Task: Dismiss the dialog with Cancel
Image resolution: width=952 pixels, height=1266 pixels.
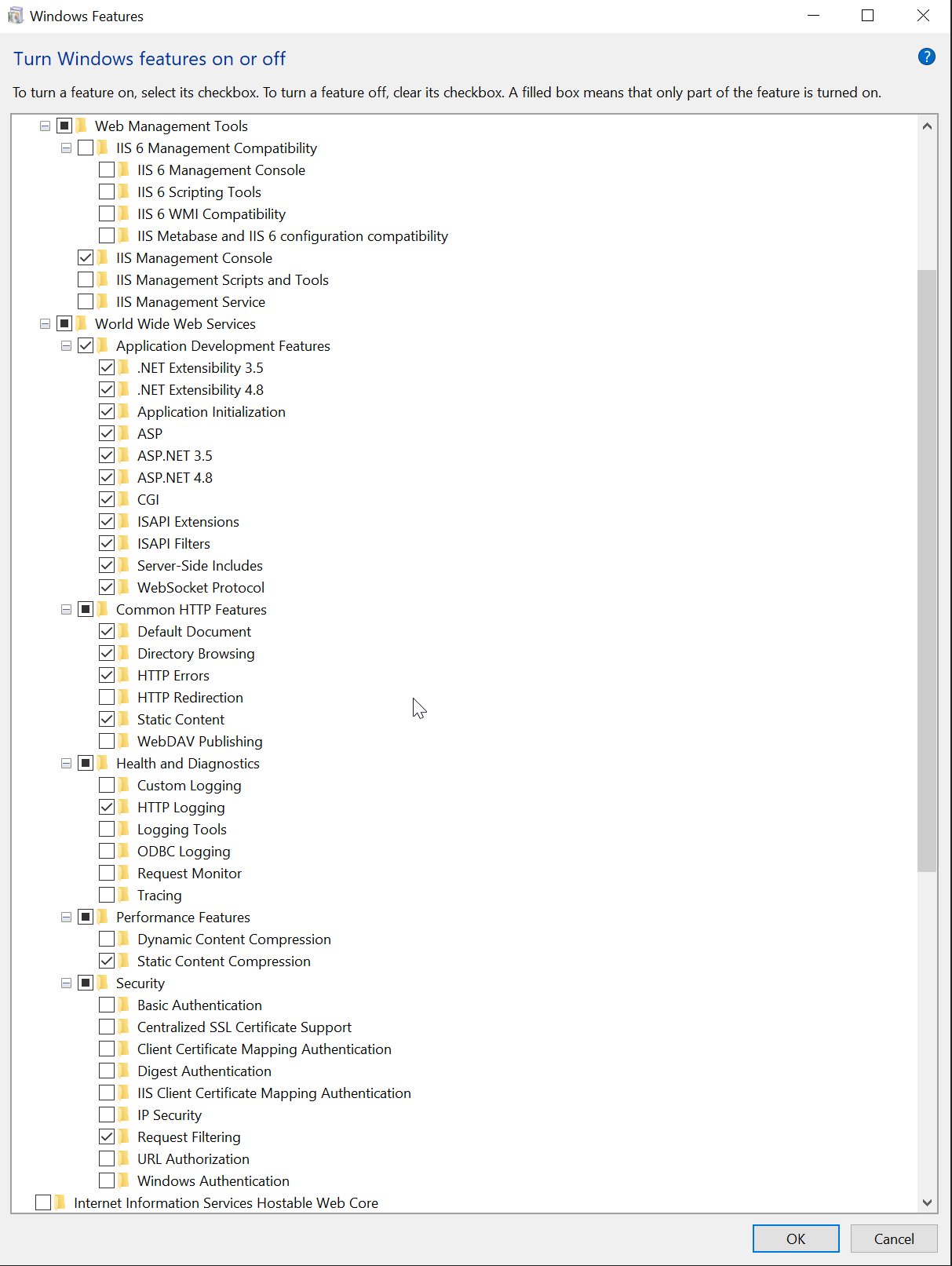Action: pos(894,1239)
